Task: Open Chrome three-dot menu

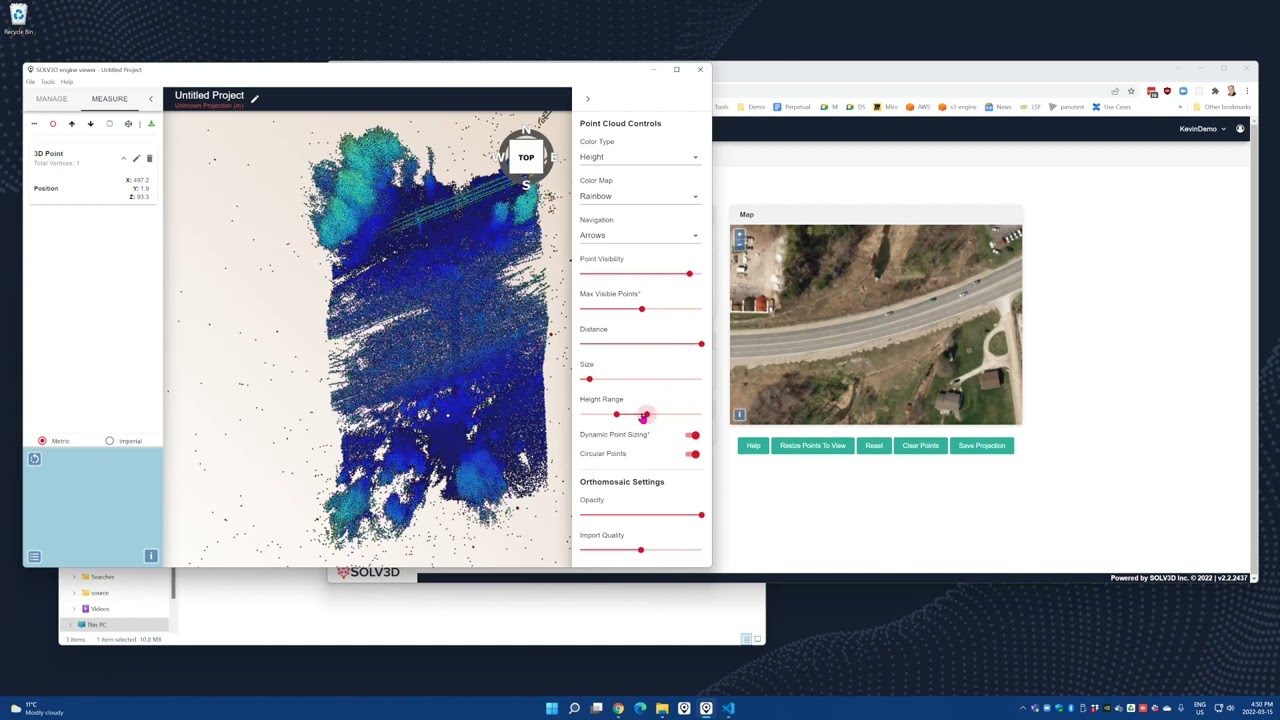Action: pos(1247,91)
